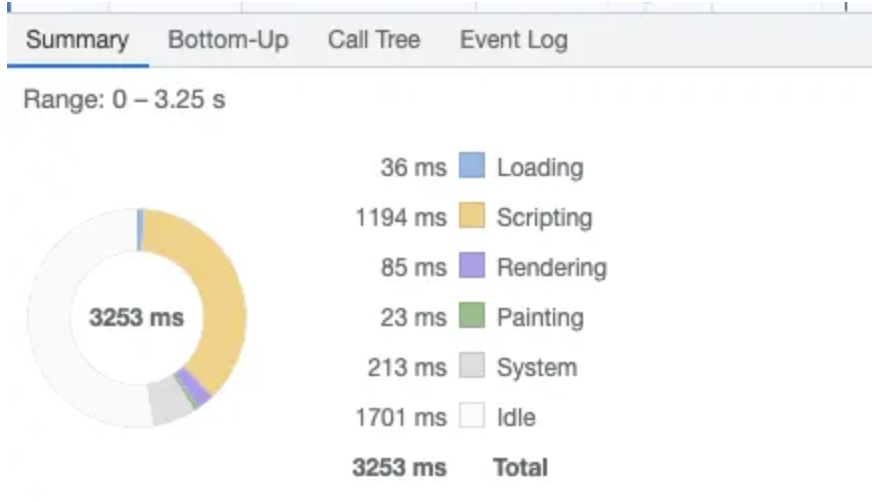Click the 3253 ms donut chart center
This screenshot has height=502, width=872.
(137, 318)
